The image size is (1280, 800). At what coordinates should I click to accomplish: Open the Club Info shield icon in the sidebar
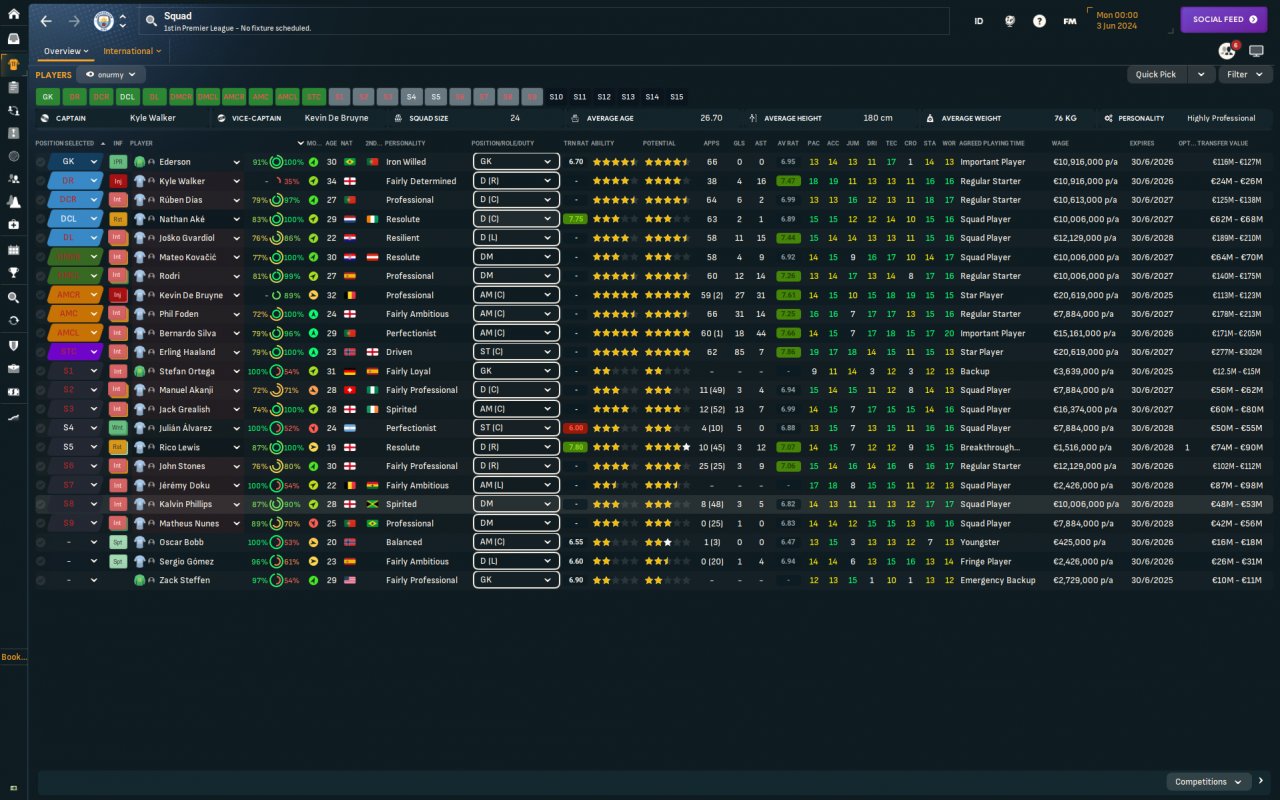pos(14,345)
